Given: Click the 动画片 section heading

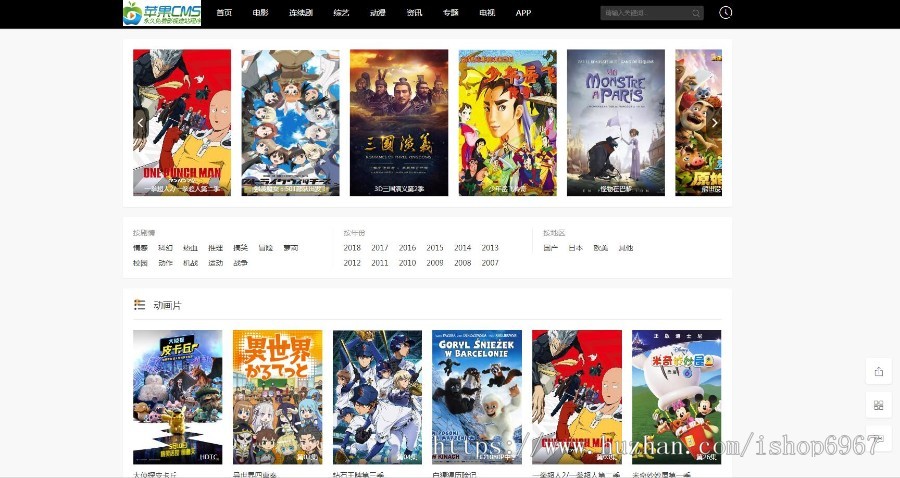Looking at the screenshot, I should pos(167,305).
